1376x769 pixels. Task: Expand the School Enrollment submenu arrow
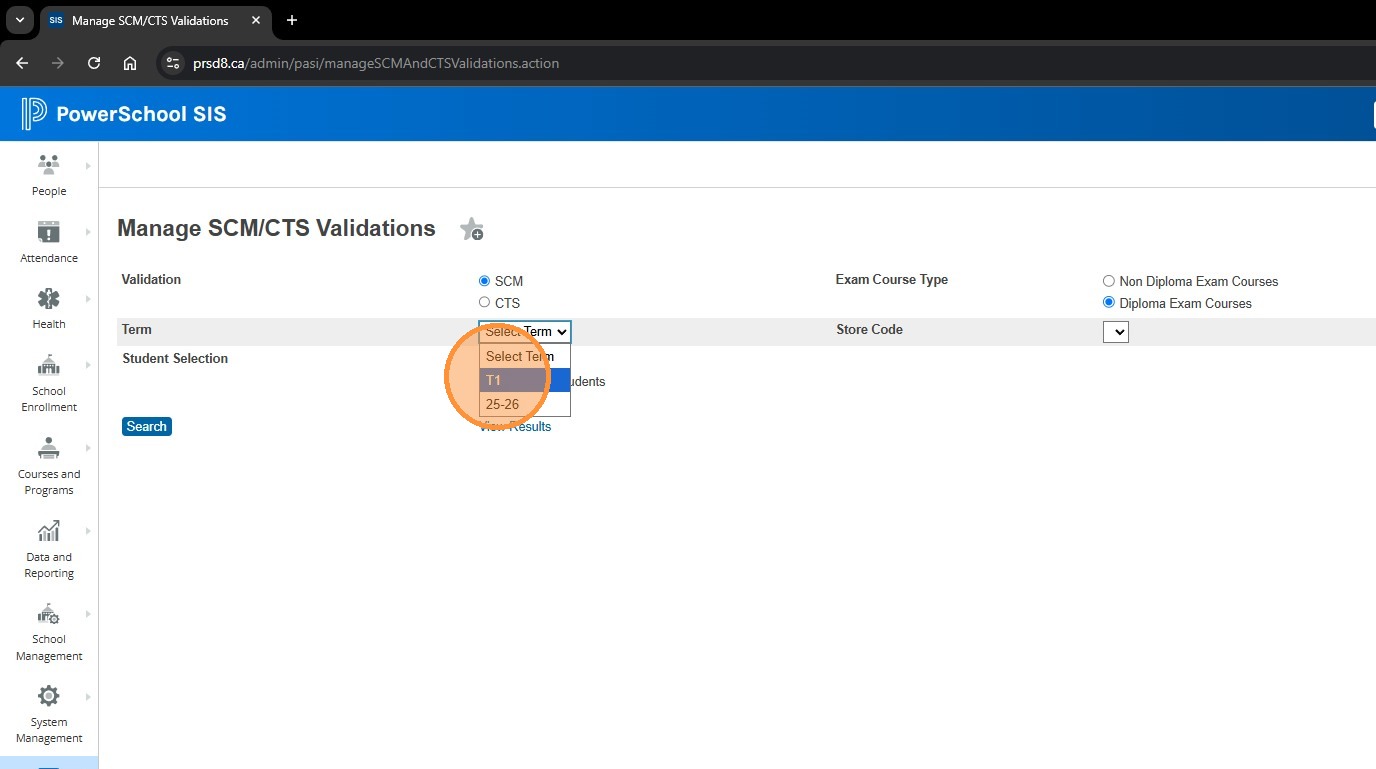coord(88,365)
